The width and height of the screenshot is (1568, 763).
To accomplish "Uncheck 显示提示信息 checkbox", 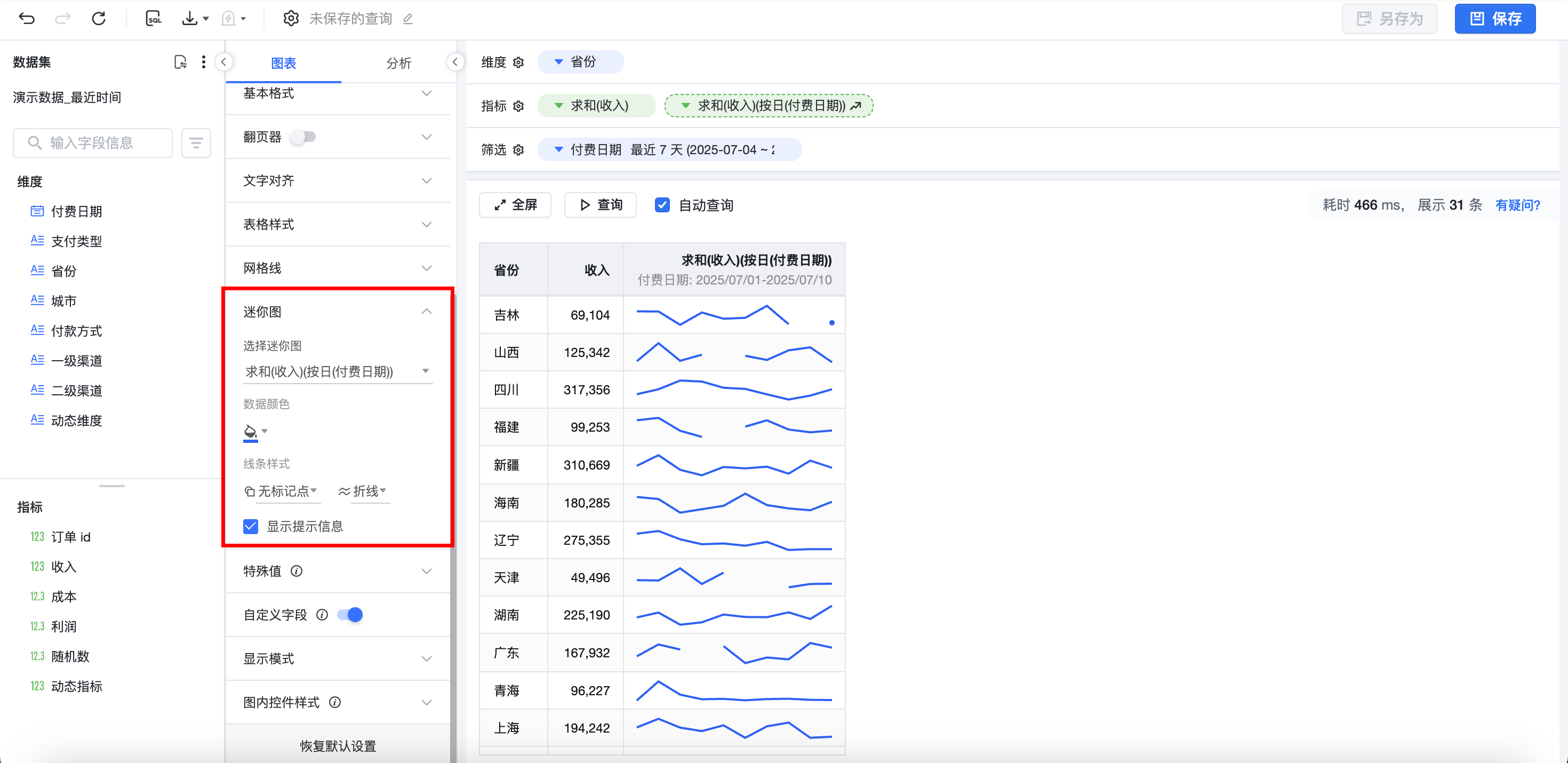I will click(x=251, y=526).
